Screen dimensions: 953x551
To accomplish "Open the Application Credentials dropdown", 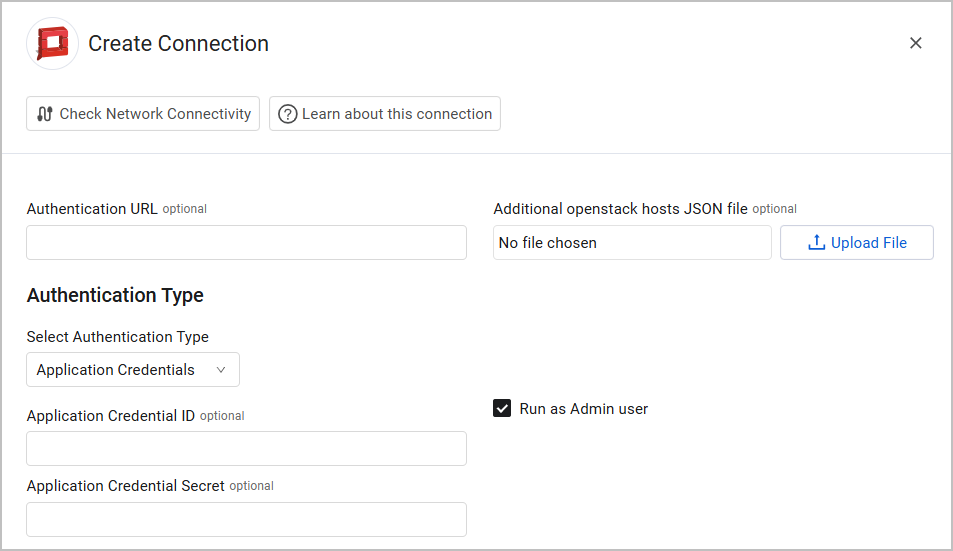I will pos(132,370).
